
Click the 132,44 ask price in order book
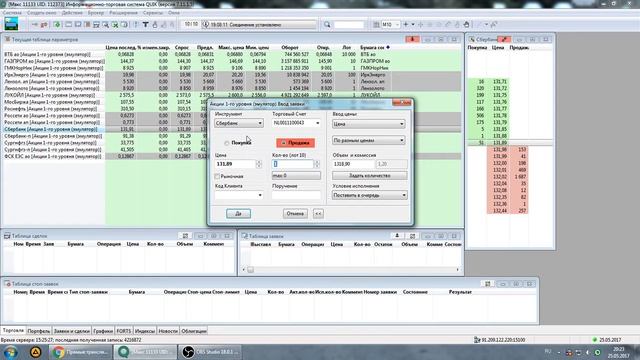coord(499,211)
